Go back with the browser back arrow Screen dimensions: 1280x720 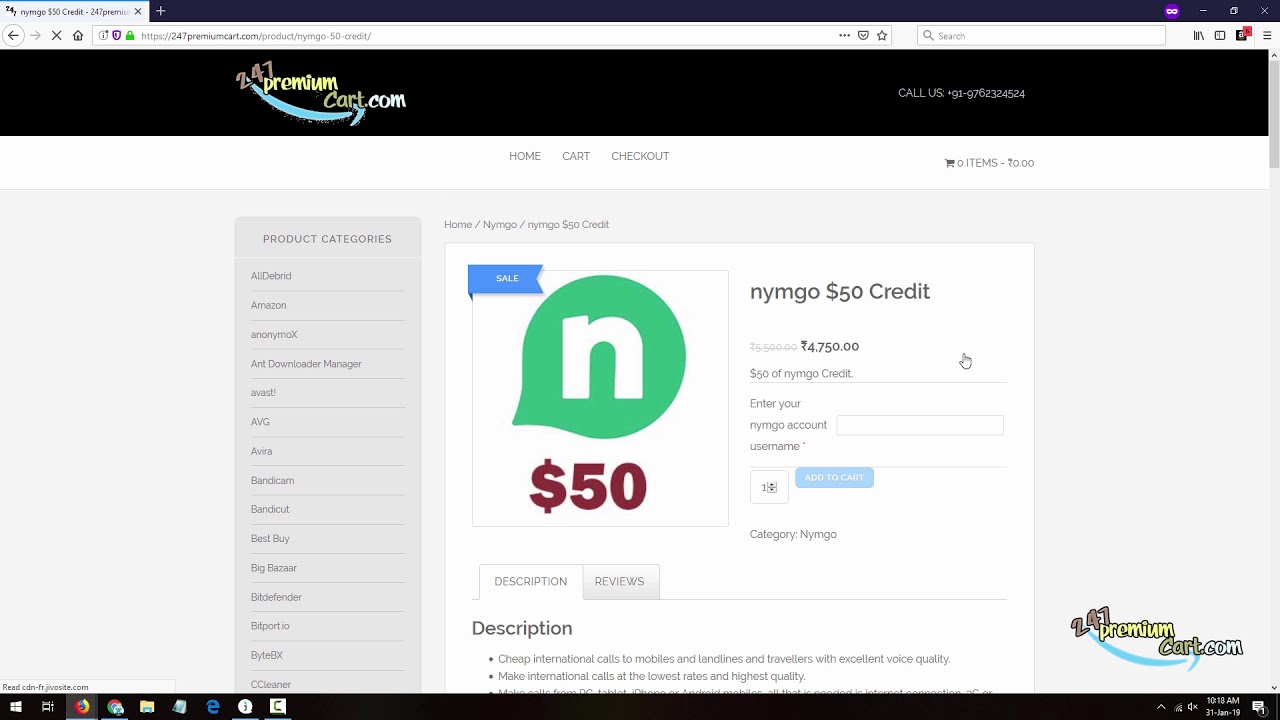pyautogui.click(x=13, y=35)
